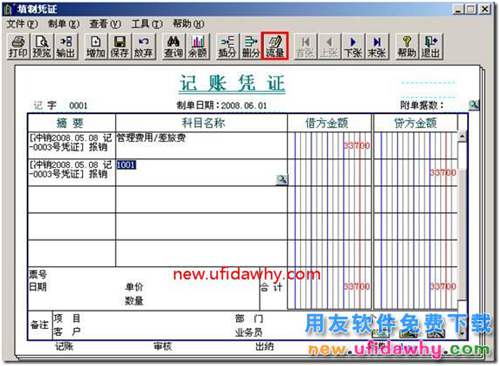Screen dimensions: 500x366
Task: Go to next voucher with 下张
Action: click(353, 46)
